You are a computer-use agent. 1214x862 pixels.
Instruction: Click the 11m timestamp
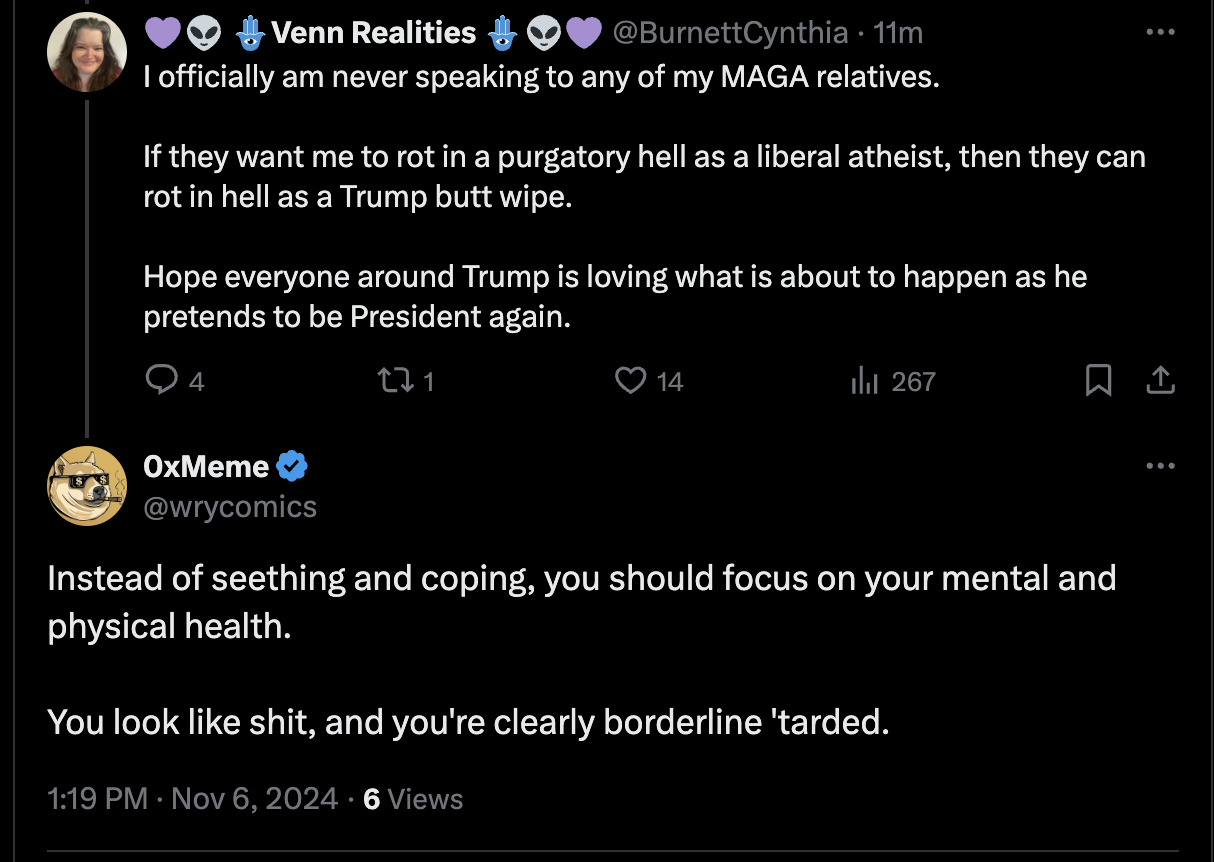(x=898, y=33)
